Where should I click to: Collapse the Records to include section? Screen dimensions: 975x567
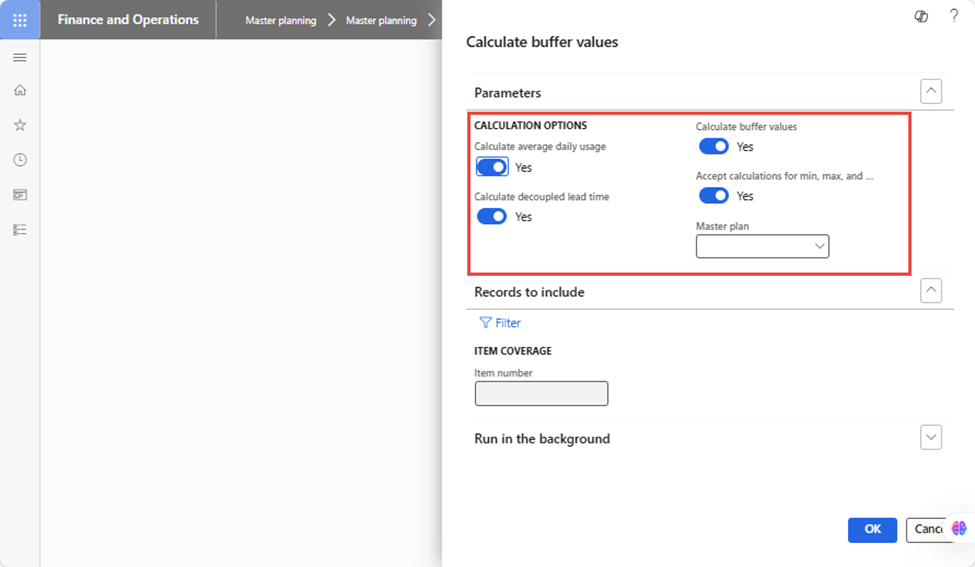[x=931, y=290]
